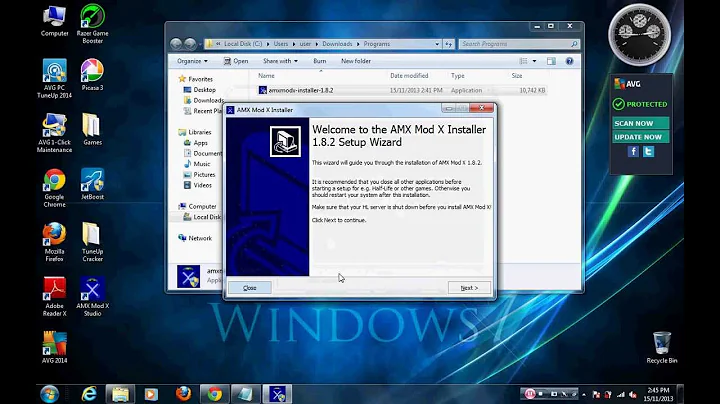Launch AMX Mod X Studio shortcut

tap(92, 297)
